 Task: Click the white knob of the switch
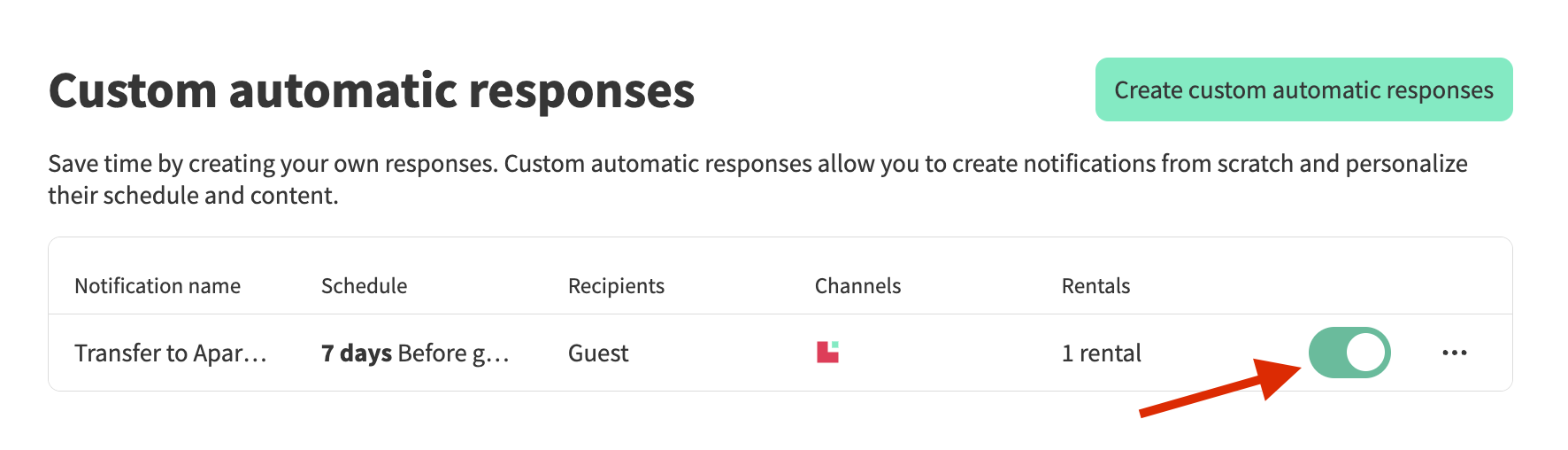(1364, 353)
